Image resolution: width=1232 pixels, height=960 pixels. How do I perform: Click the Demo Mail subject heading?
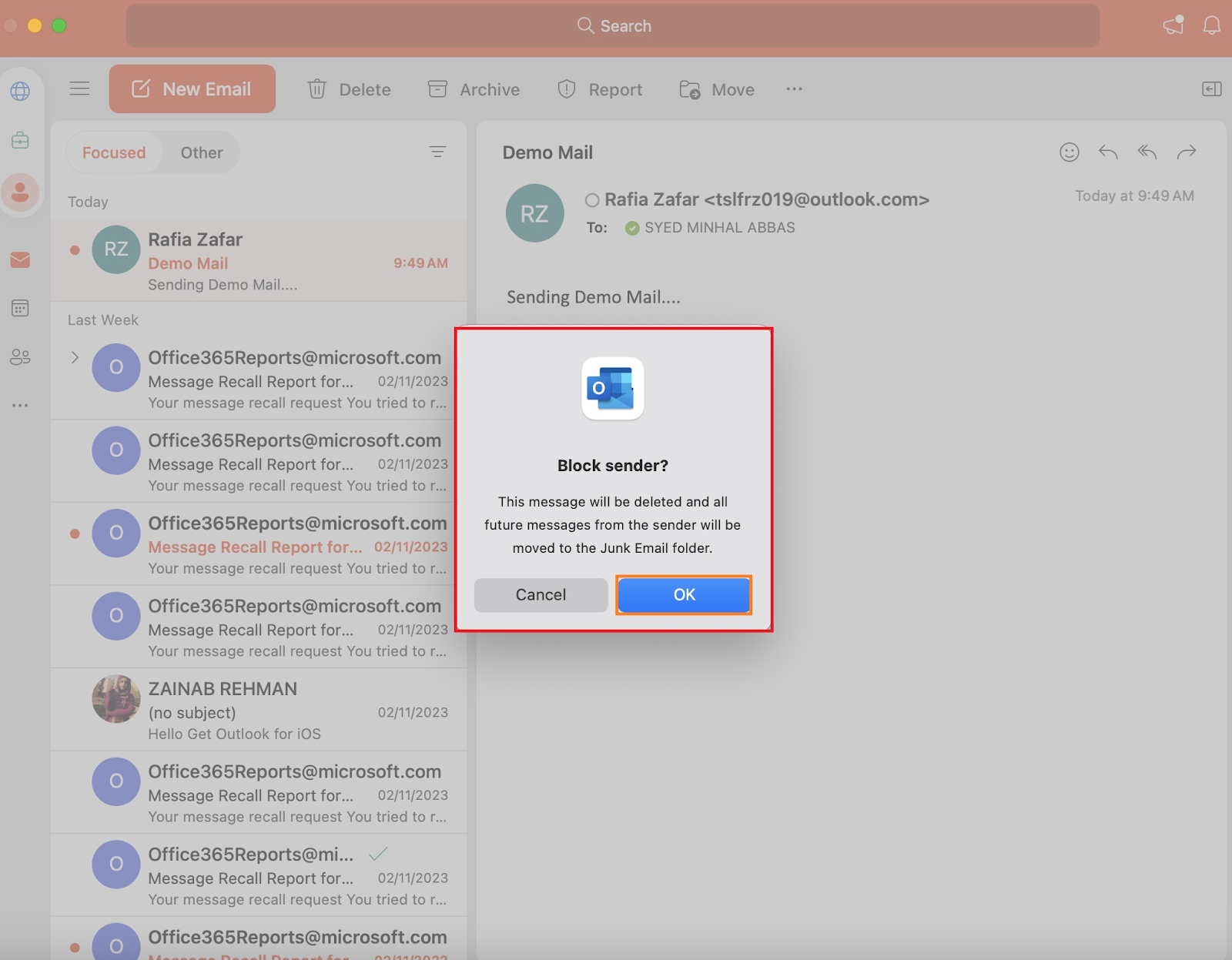[547, 152]
